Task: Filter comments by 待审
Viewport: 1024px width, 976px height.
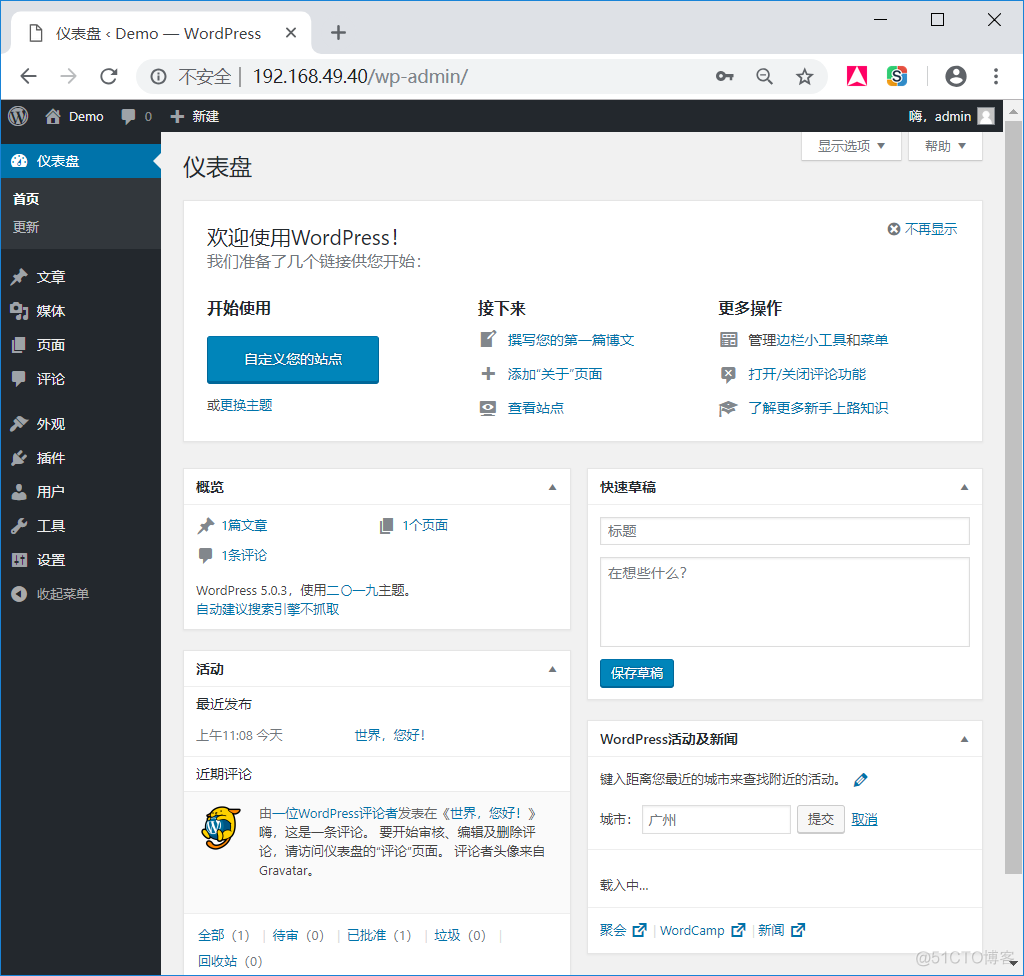Action: point(285,935)
